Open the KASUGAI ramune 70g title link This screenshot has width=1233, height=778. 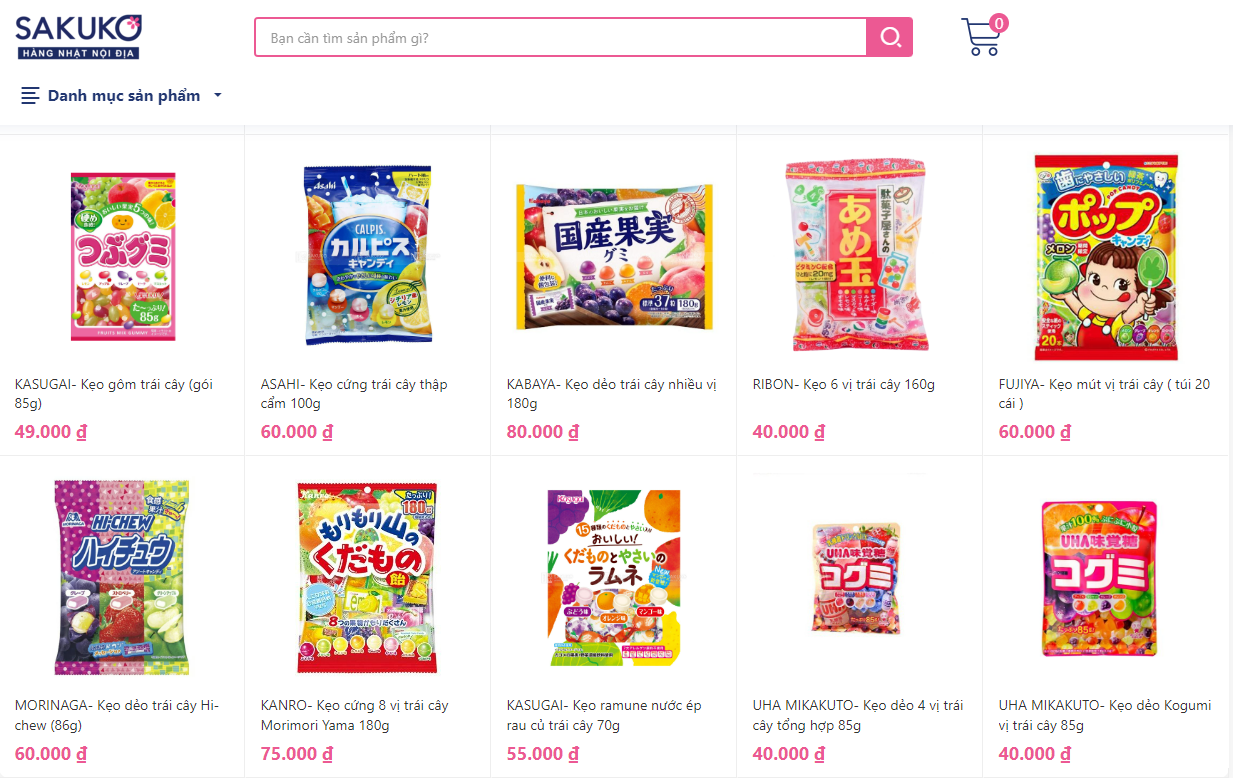tap(604, 715)
